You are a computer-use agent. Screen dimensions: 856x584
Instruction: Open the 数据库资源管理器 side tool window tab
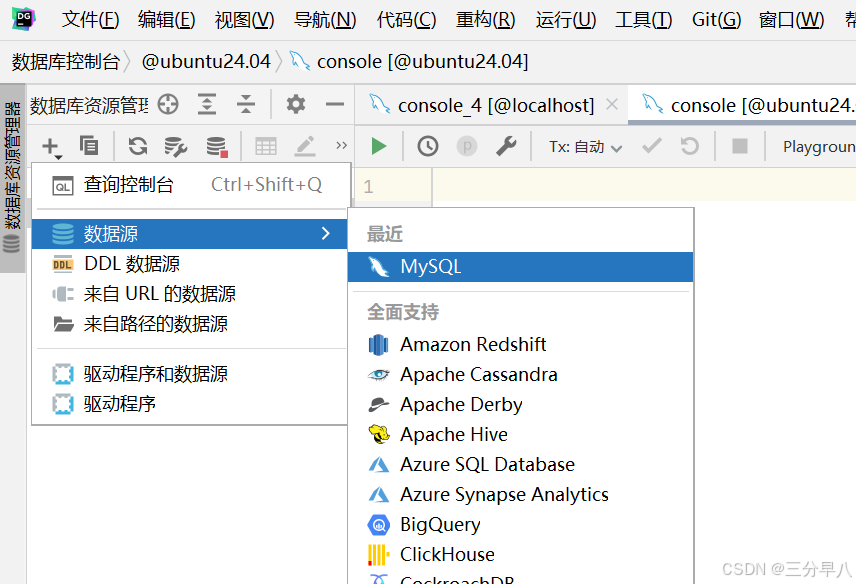12,177
